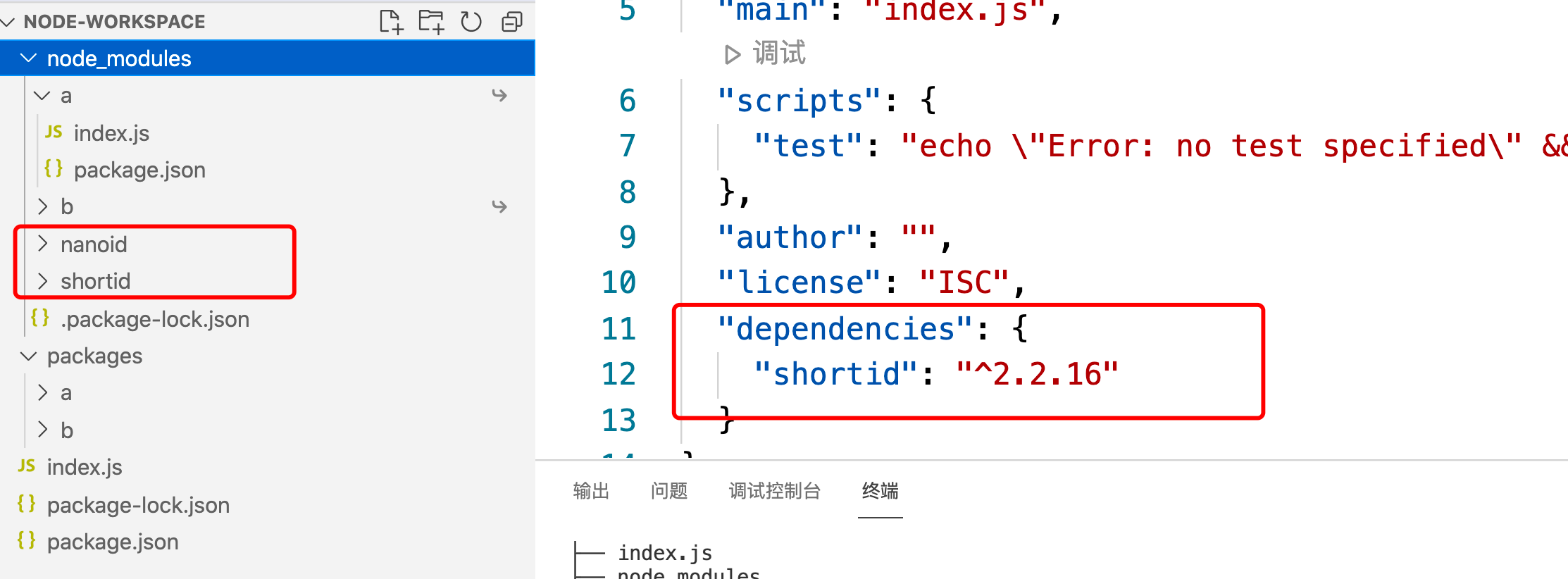Place cursor on "test" key
This screenshot has height=579, width=1568.
(x=809, y=146)
